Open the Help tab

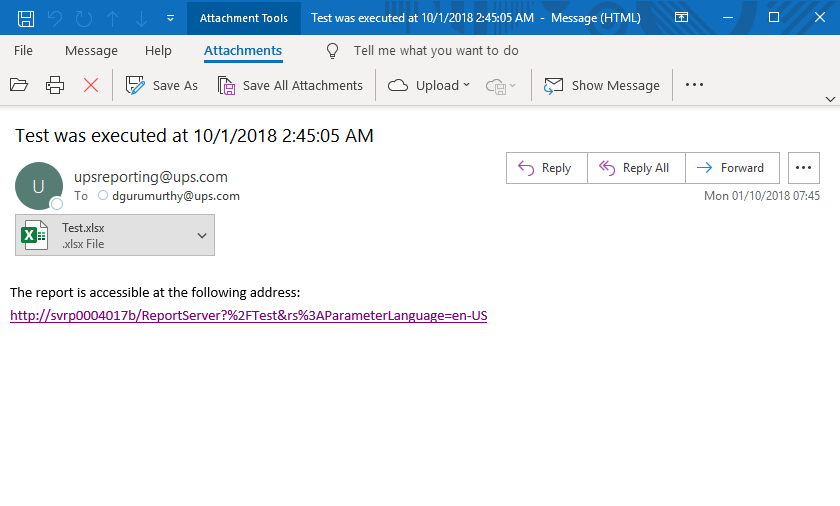[x=158, y=51]
